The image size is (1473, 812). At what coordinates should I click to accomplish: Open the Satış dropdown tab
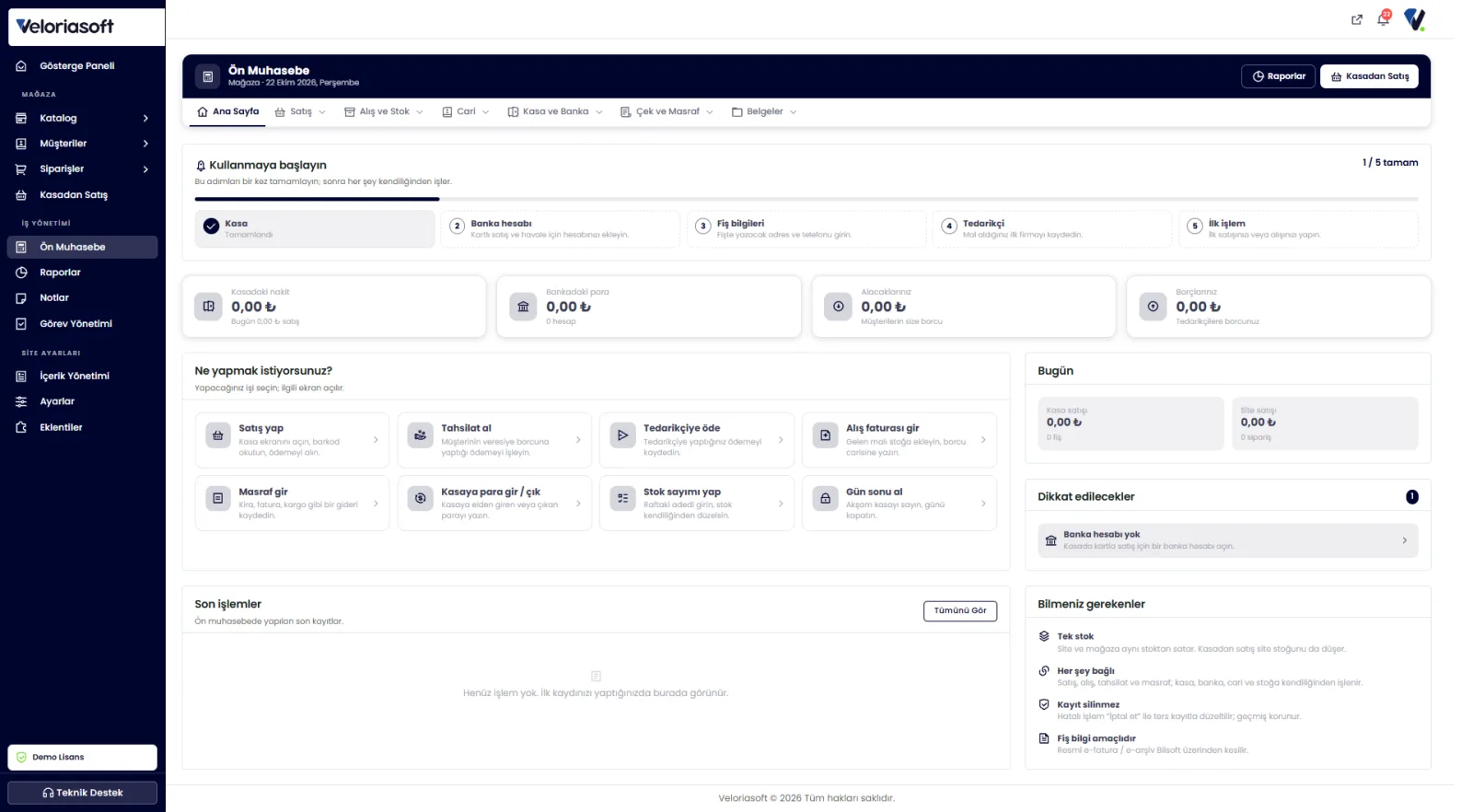click(x=300, y=111)
